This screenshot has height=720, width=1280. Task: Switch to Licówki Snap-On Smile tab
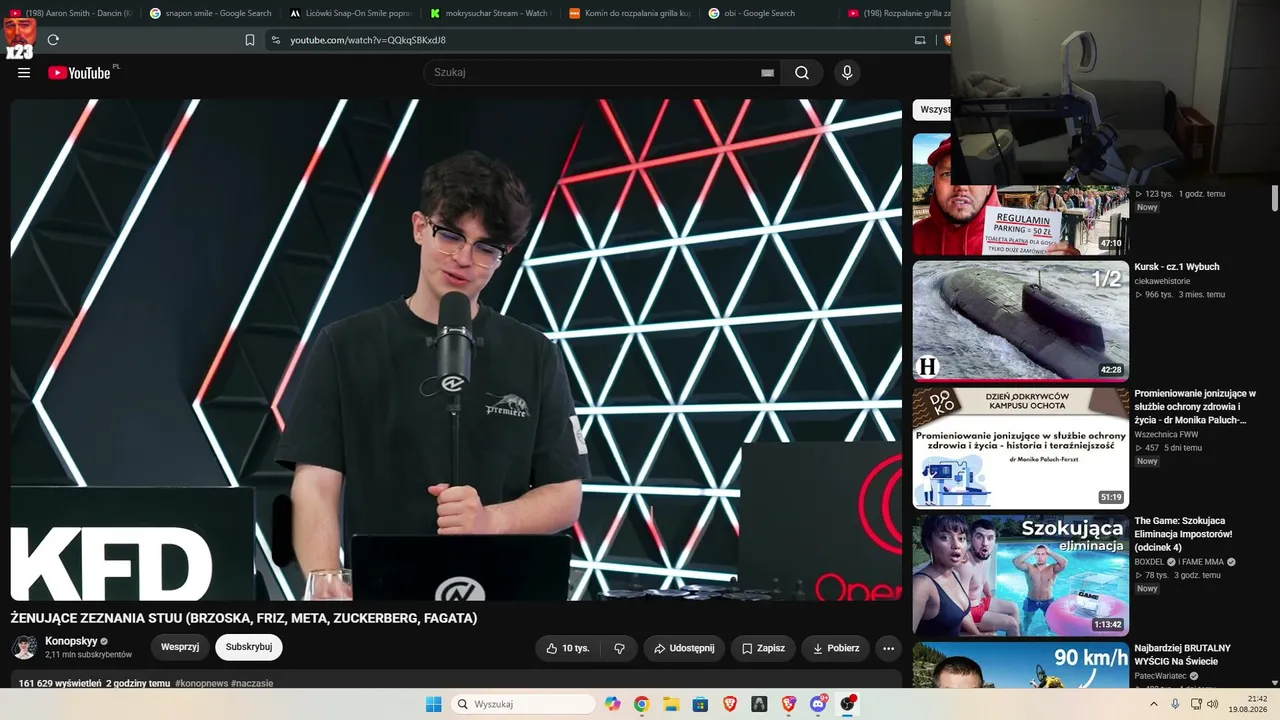350,13
